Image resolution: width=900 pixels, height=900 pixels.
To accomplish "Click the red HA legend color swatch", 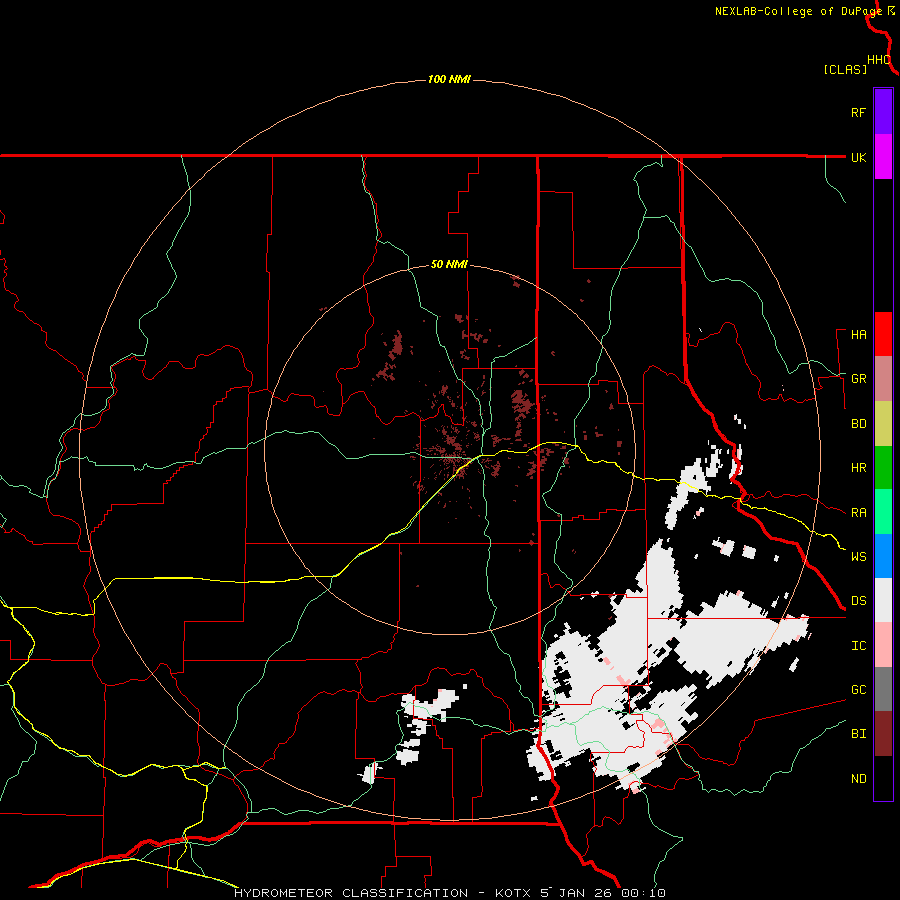I will 883,334.
